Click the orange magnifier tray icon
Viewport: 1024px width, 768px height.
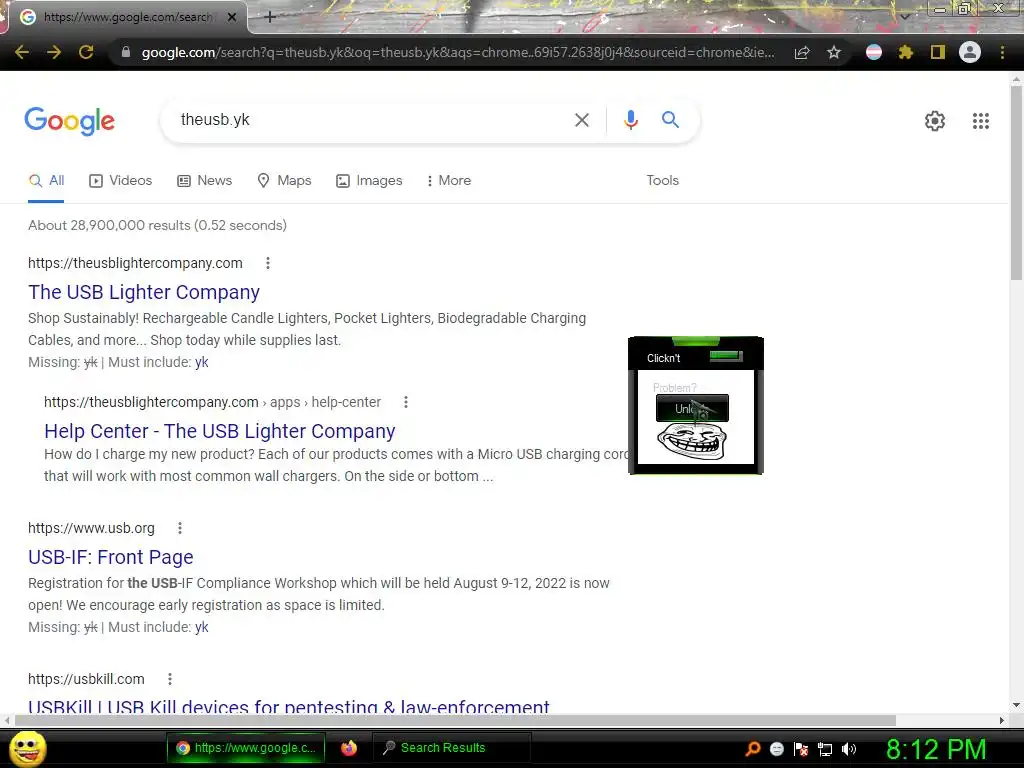753,749
